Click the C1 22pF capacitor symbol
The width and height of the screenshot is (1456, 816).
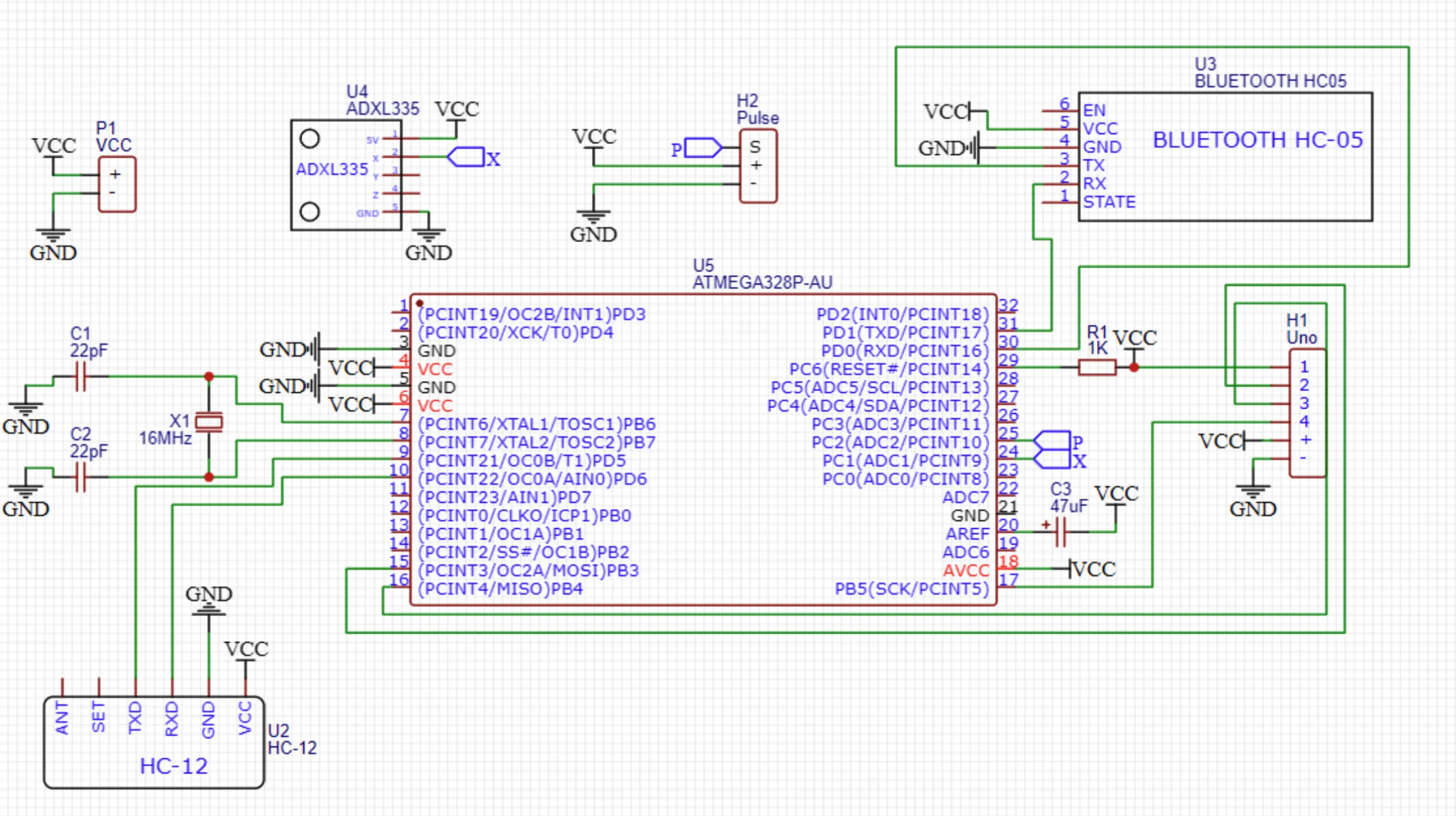tap(80, 377)
